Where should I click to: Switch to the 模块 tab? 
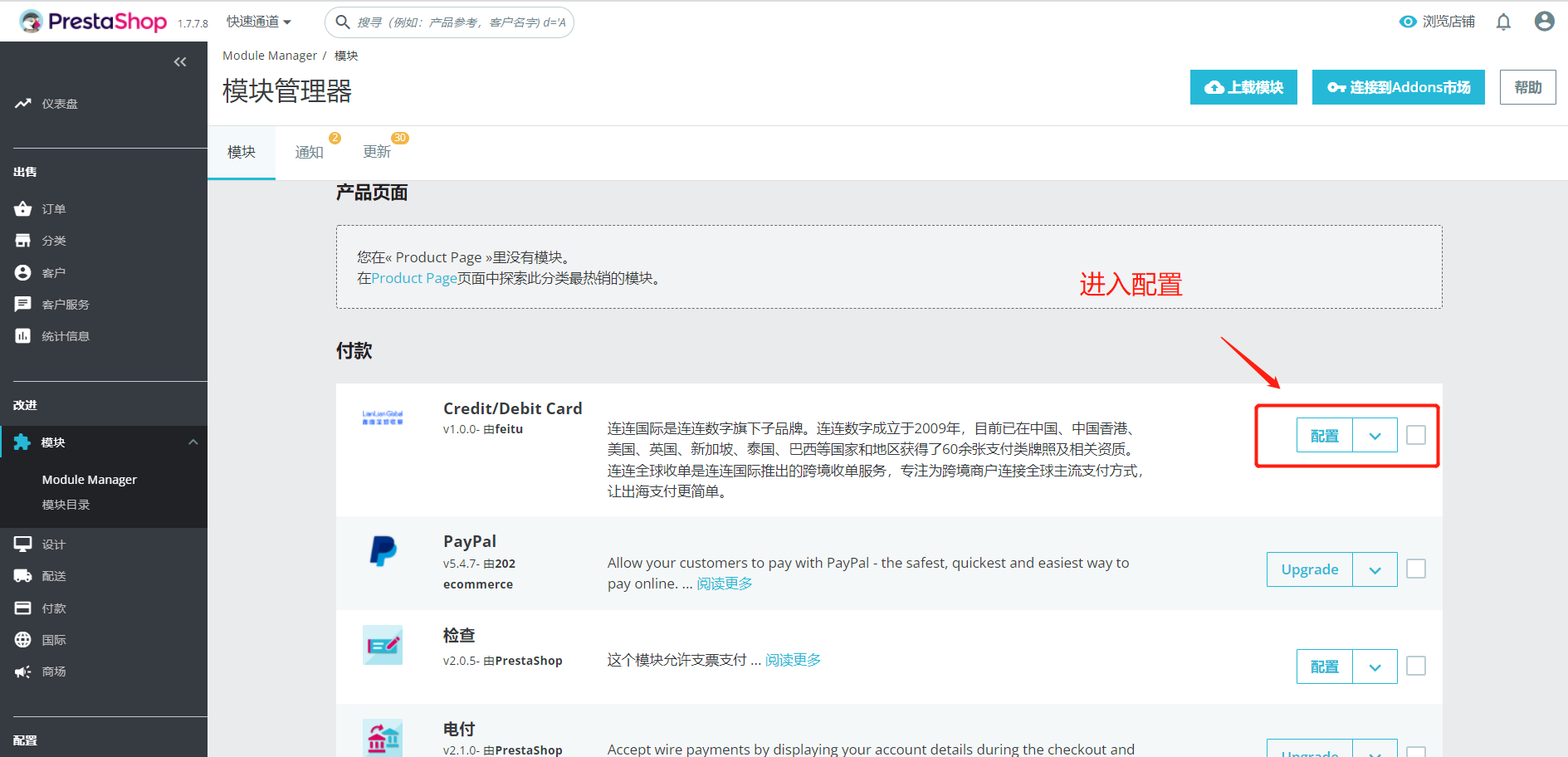pos(242,153)
